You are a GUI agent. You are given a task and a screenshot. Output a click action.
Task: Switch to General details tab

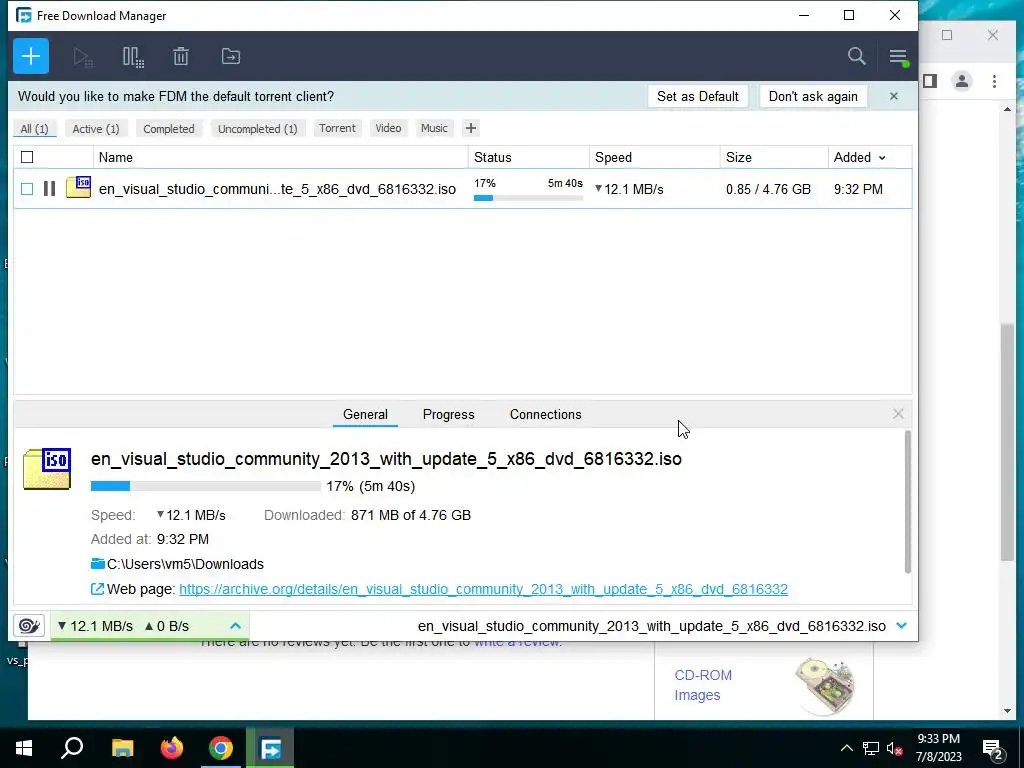(x=365, y=415)
